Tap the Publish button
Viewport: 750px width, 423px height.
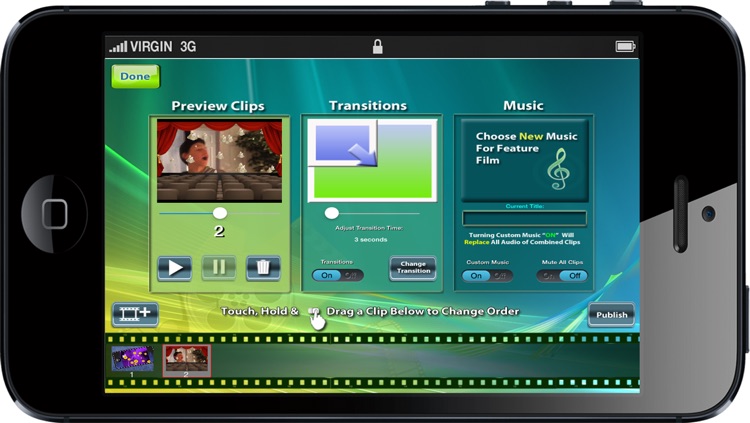(611, 315)
